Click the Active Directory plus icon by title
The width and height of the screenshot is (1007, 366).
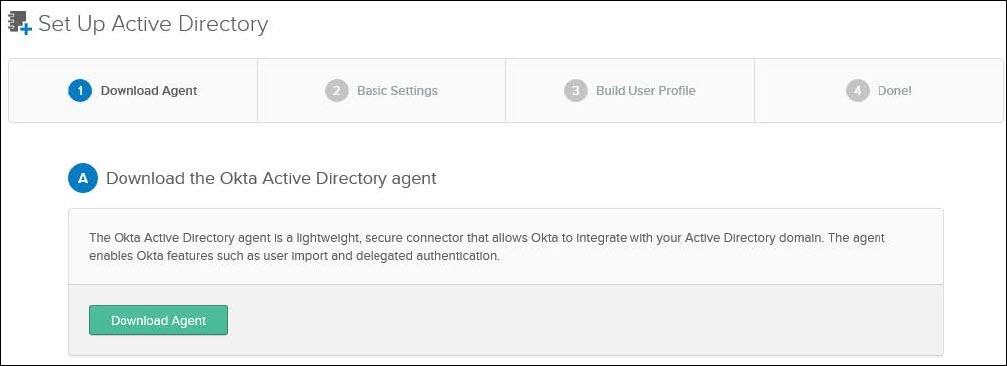[x=19, y=23]
